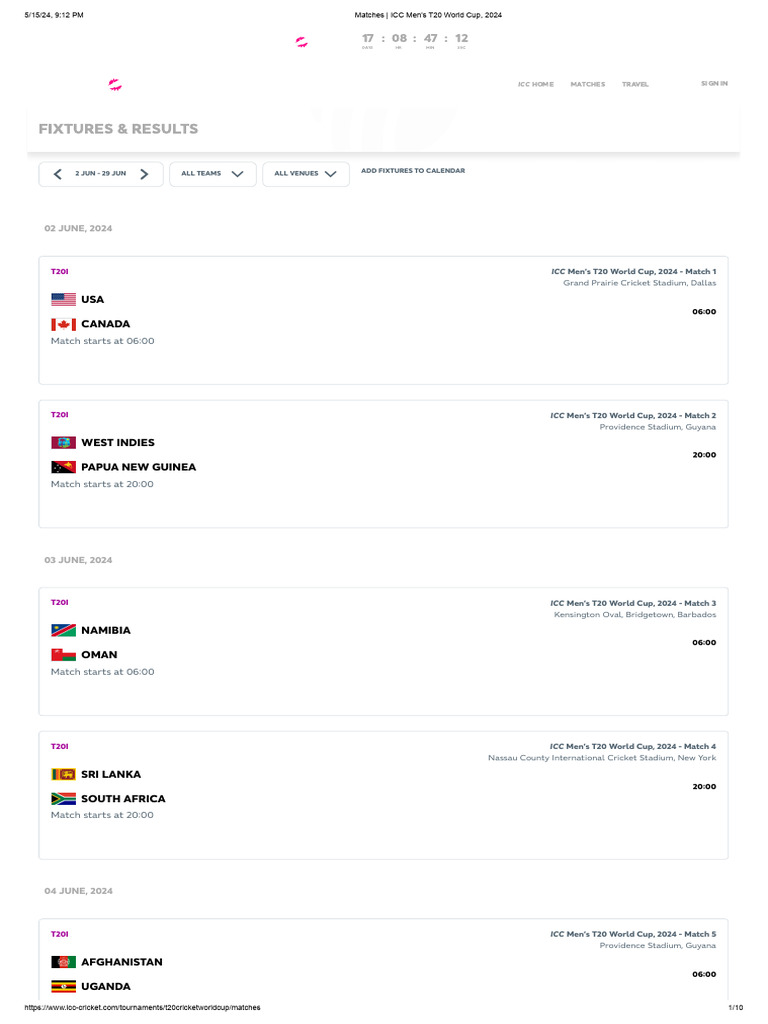Click the USA flag icon
The width and height of the screenshot is (768, 1024).
tap(64, 299)
